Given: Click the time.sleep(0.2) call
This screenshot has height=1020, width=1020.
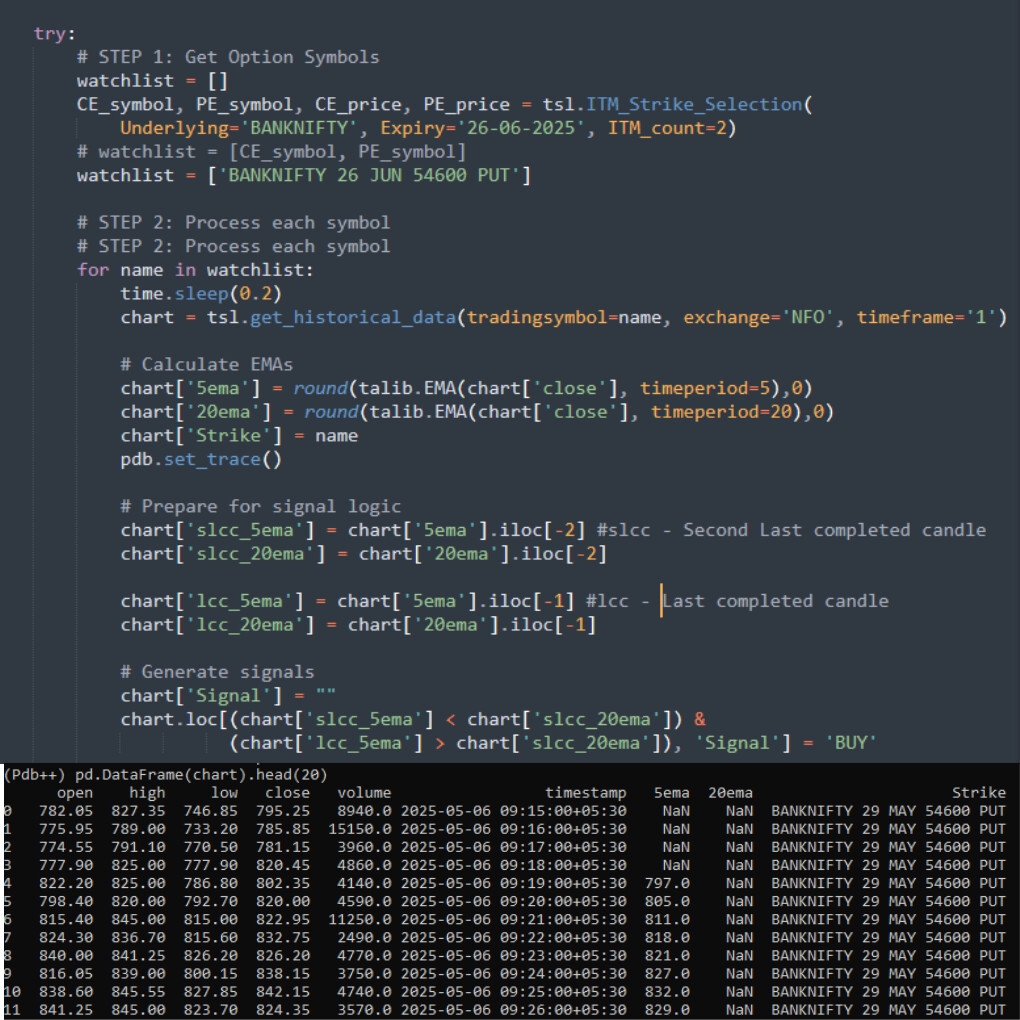Looking at the screenshot, I should tap(201, 294).
